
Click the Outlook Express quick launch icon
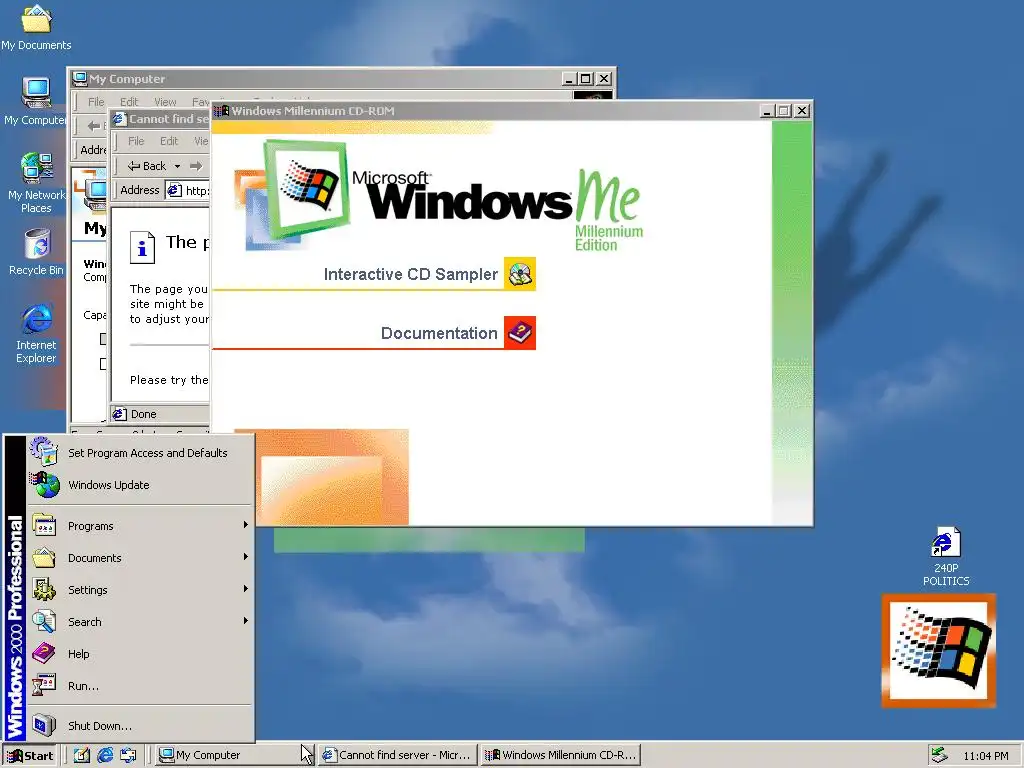point(128,756)
